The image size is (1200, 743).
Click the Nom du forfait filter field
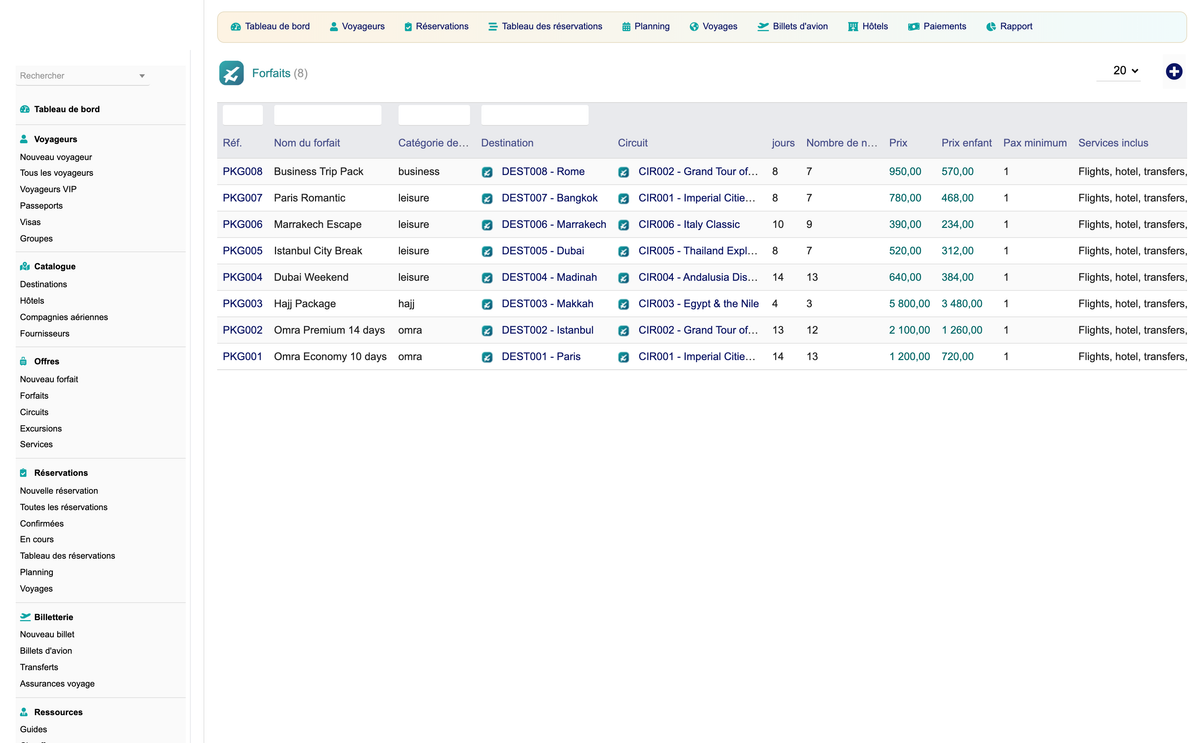pos(328,115)
